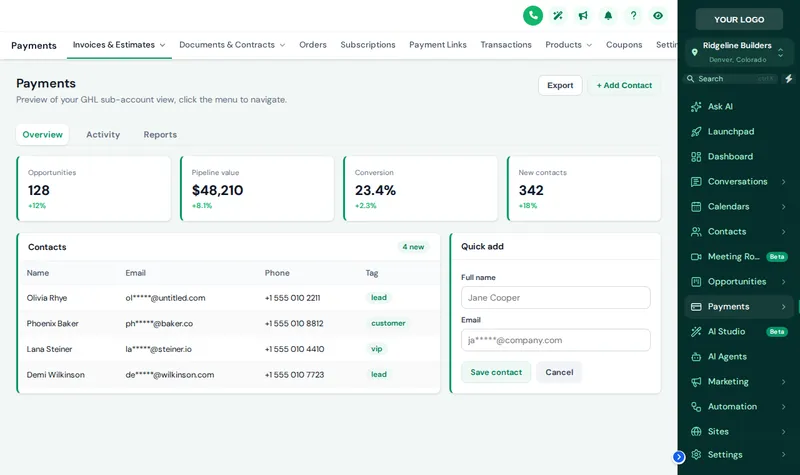
Task: Collapse sidebar with blue arrow button
Action: tap(679, 457)
